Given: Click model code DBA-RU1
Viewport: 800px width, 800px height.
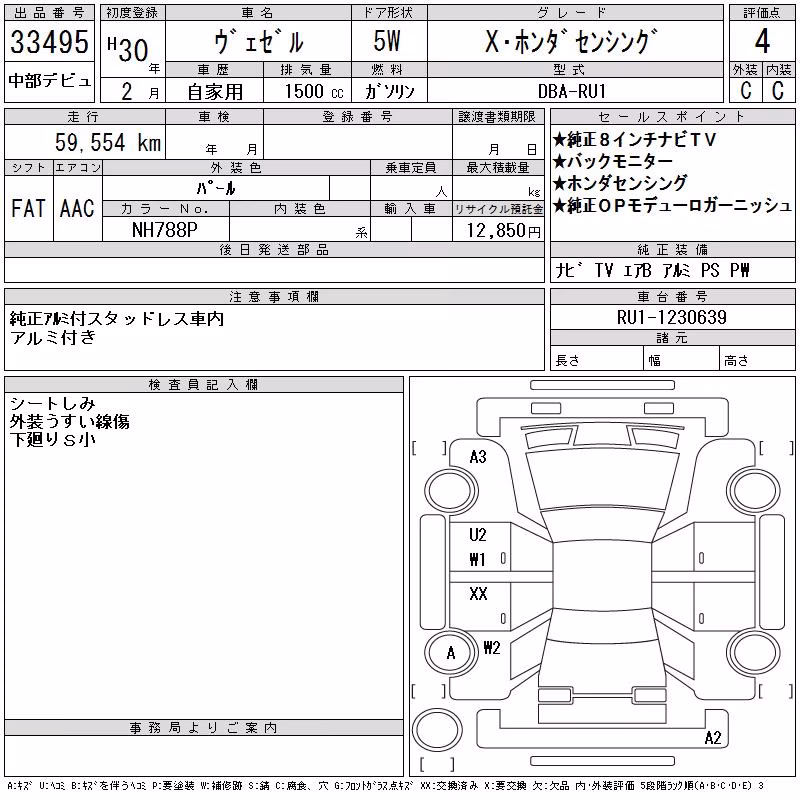Looking at the screenshot, I should 572,91.
